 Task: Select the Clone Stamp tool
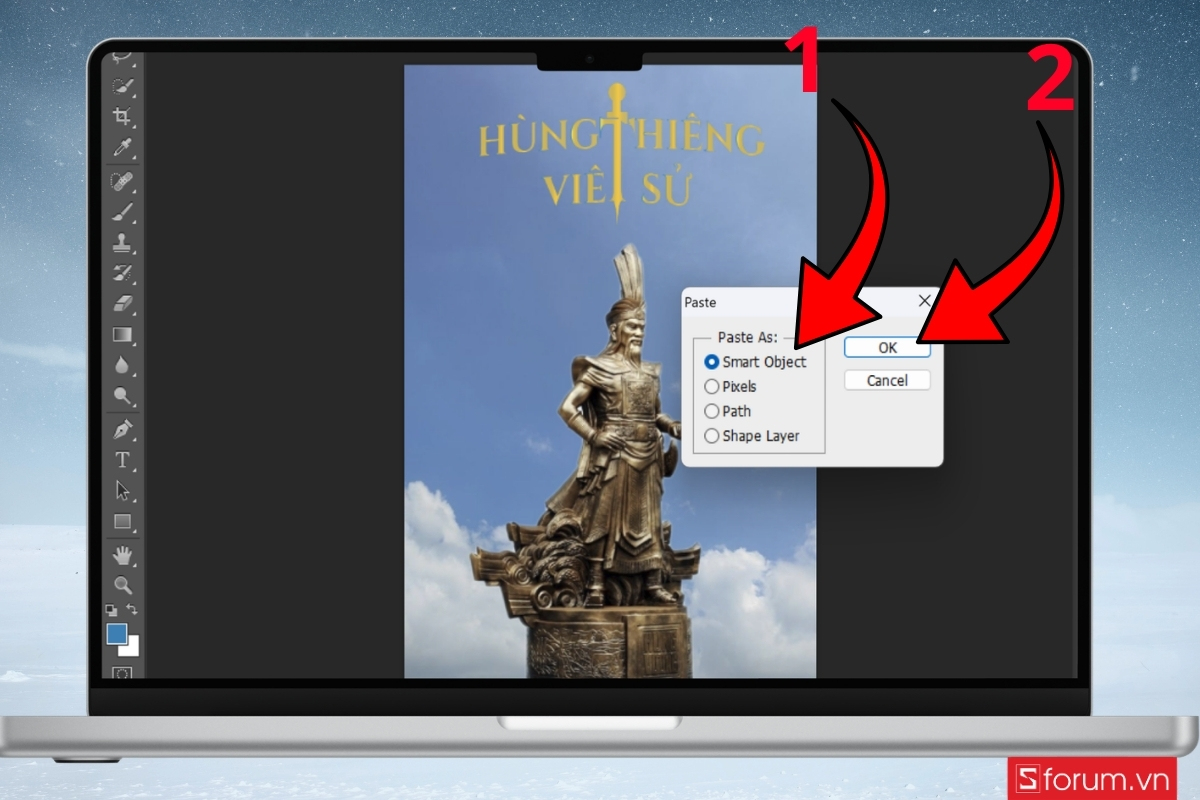click(x=122, y=242)
